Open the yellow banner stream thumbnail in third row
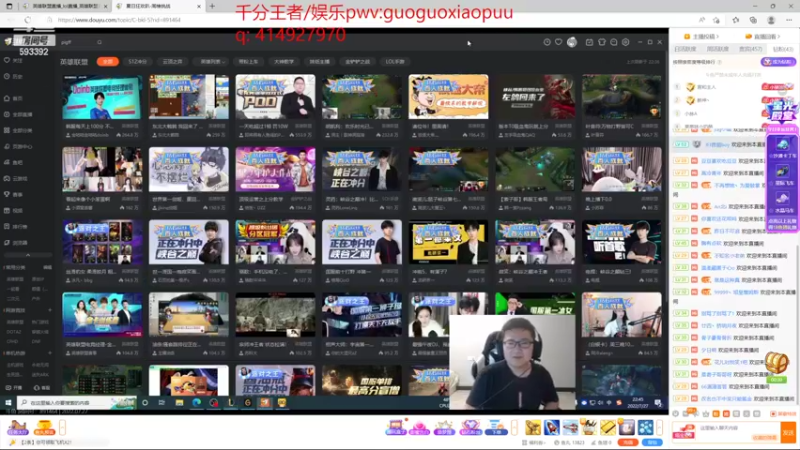800x450 pixels. point(448,242)
